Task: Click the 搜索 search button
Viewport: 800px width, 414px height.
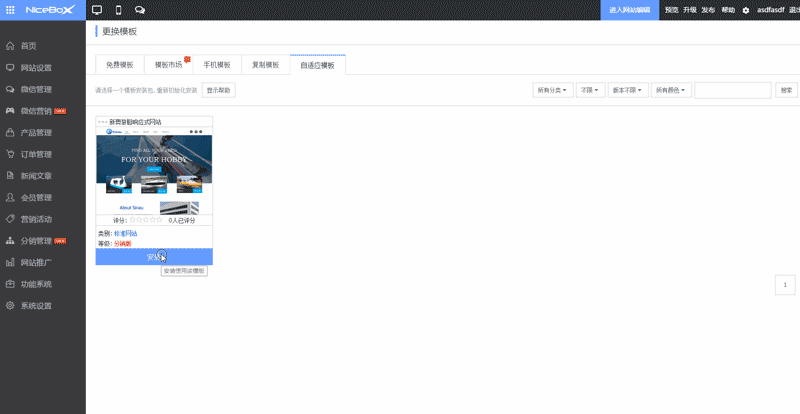Action: coord(786,90)
